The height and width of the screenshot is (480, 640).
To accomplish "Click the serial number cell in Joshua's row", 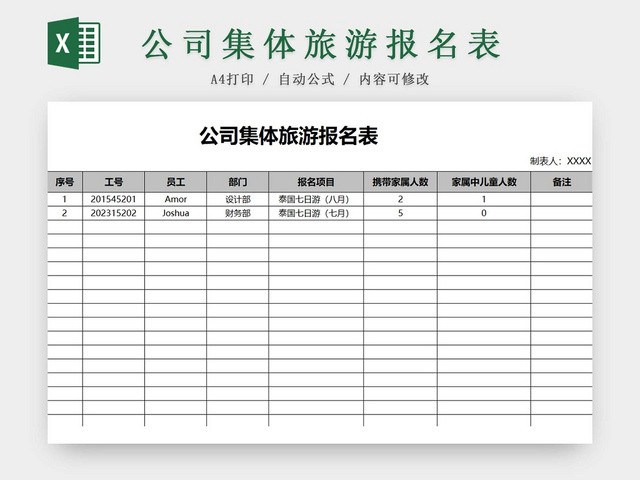I will pyautogui.click(x=65, y=213).
